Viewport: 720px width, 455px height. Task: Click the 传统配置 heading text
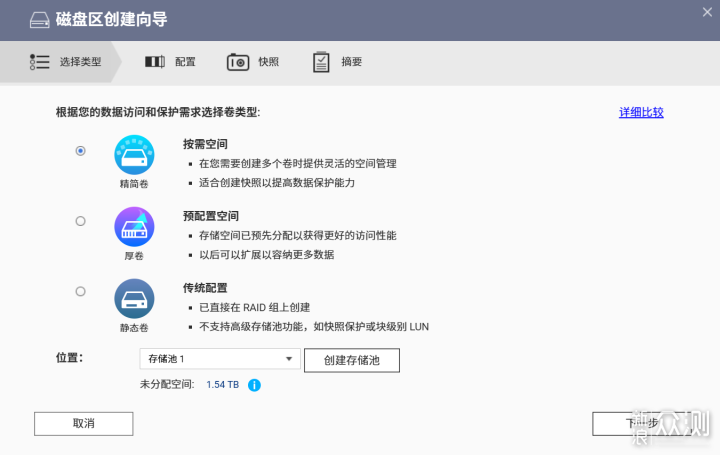[x=205, y=288]
